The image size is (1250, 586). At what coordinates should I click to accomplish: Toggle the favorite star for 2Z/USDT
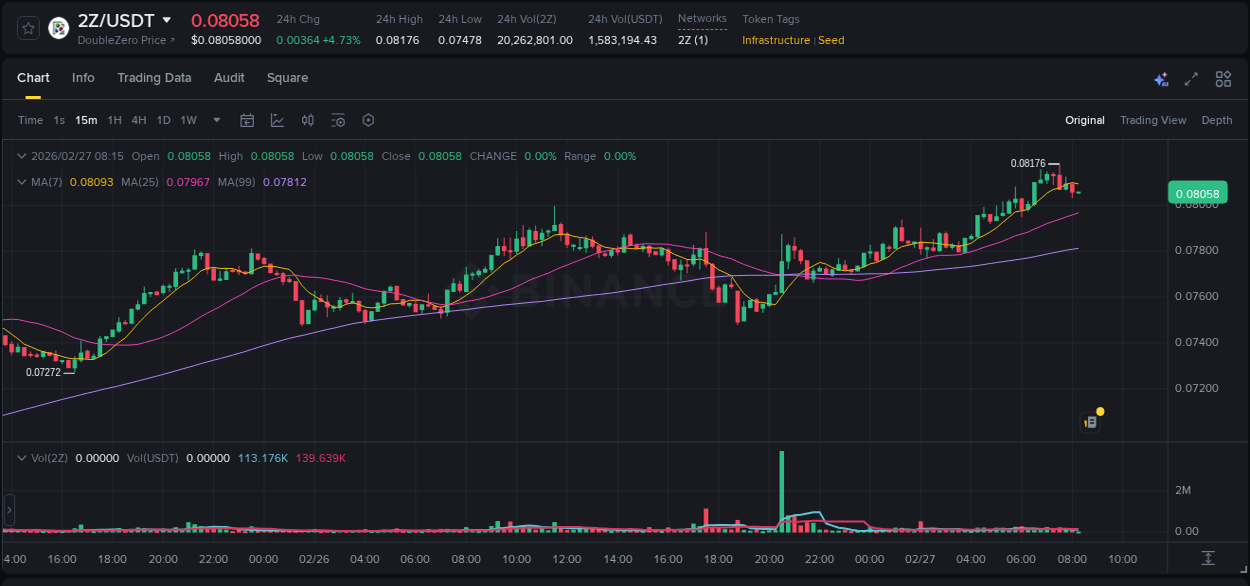(x=27, y=28)
